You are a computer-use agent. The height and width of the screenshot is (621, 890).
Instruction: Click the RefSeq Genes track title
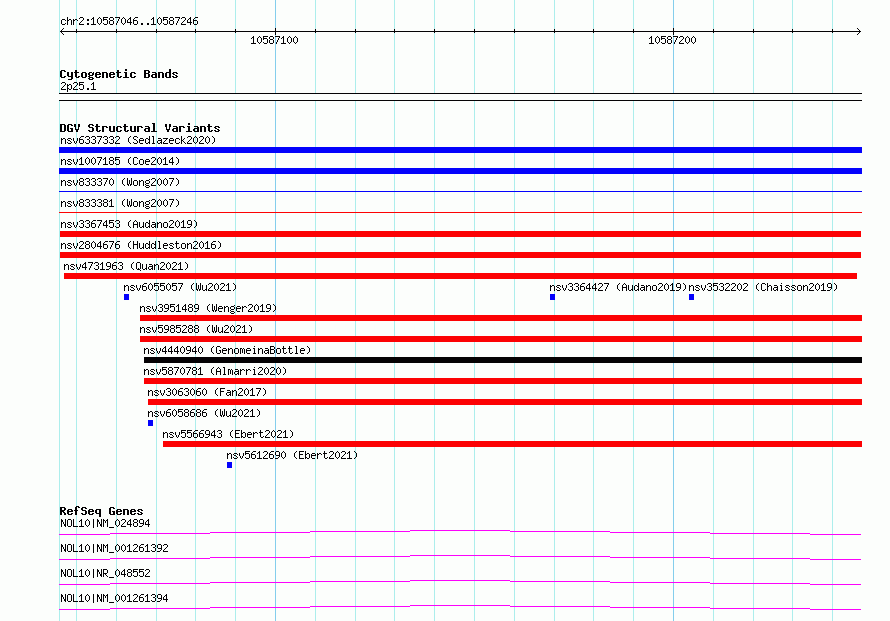pyautogui.click(x=101, y=511)
